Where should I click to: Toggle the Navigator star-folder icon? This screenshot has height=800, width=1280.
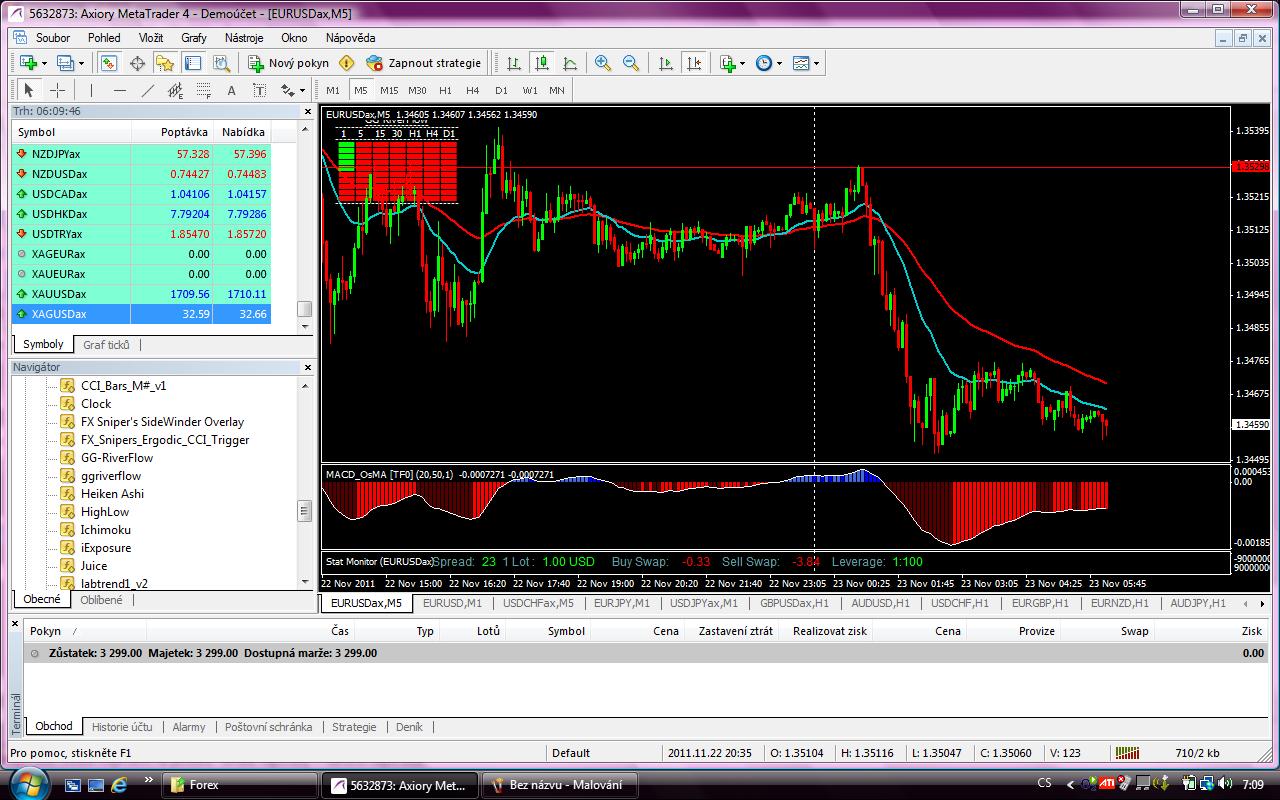pyautogui.click(x=165, y=63)
